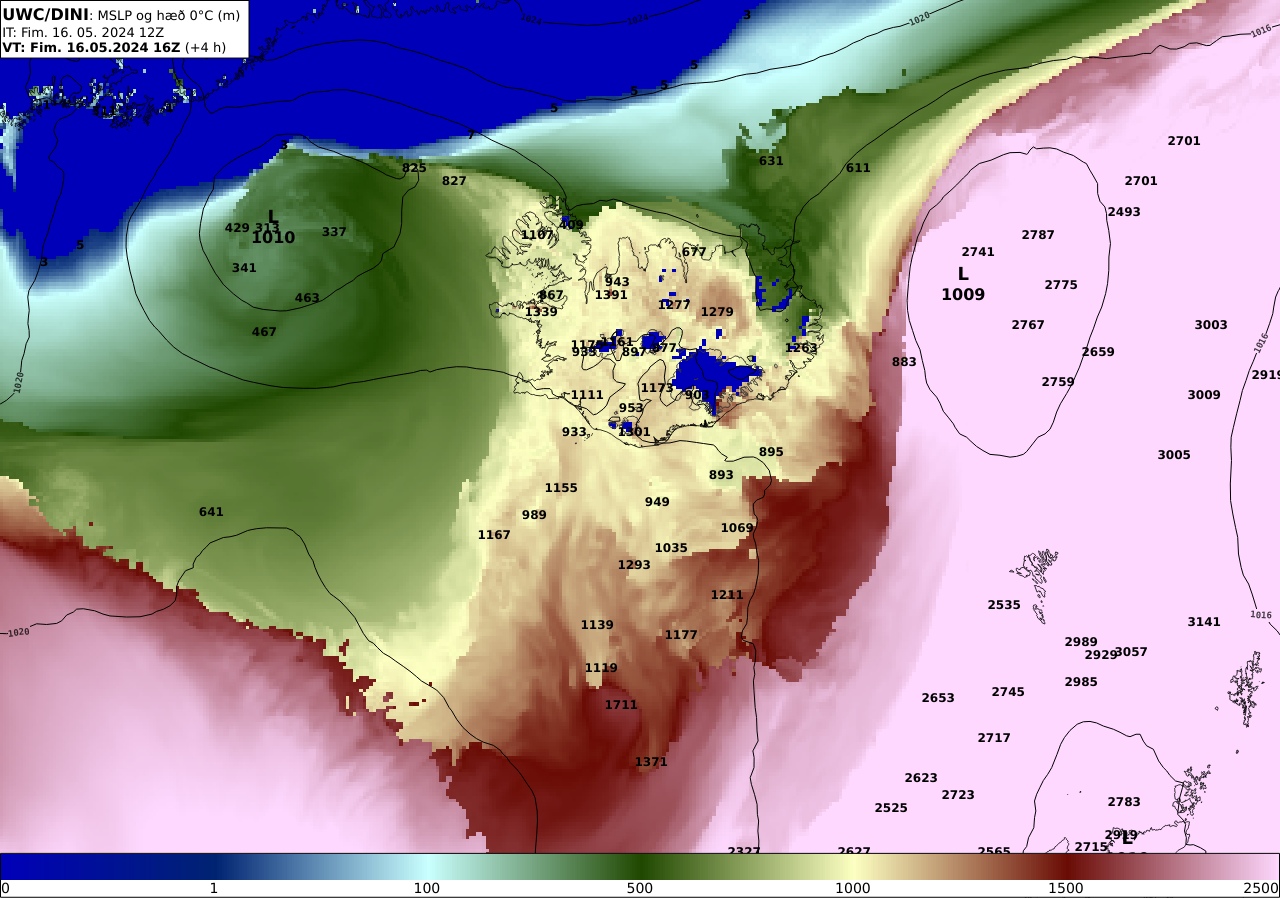Select the 2775 value

[x=1061, y=285]
